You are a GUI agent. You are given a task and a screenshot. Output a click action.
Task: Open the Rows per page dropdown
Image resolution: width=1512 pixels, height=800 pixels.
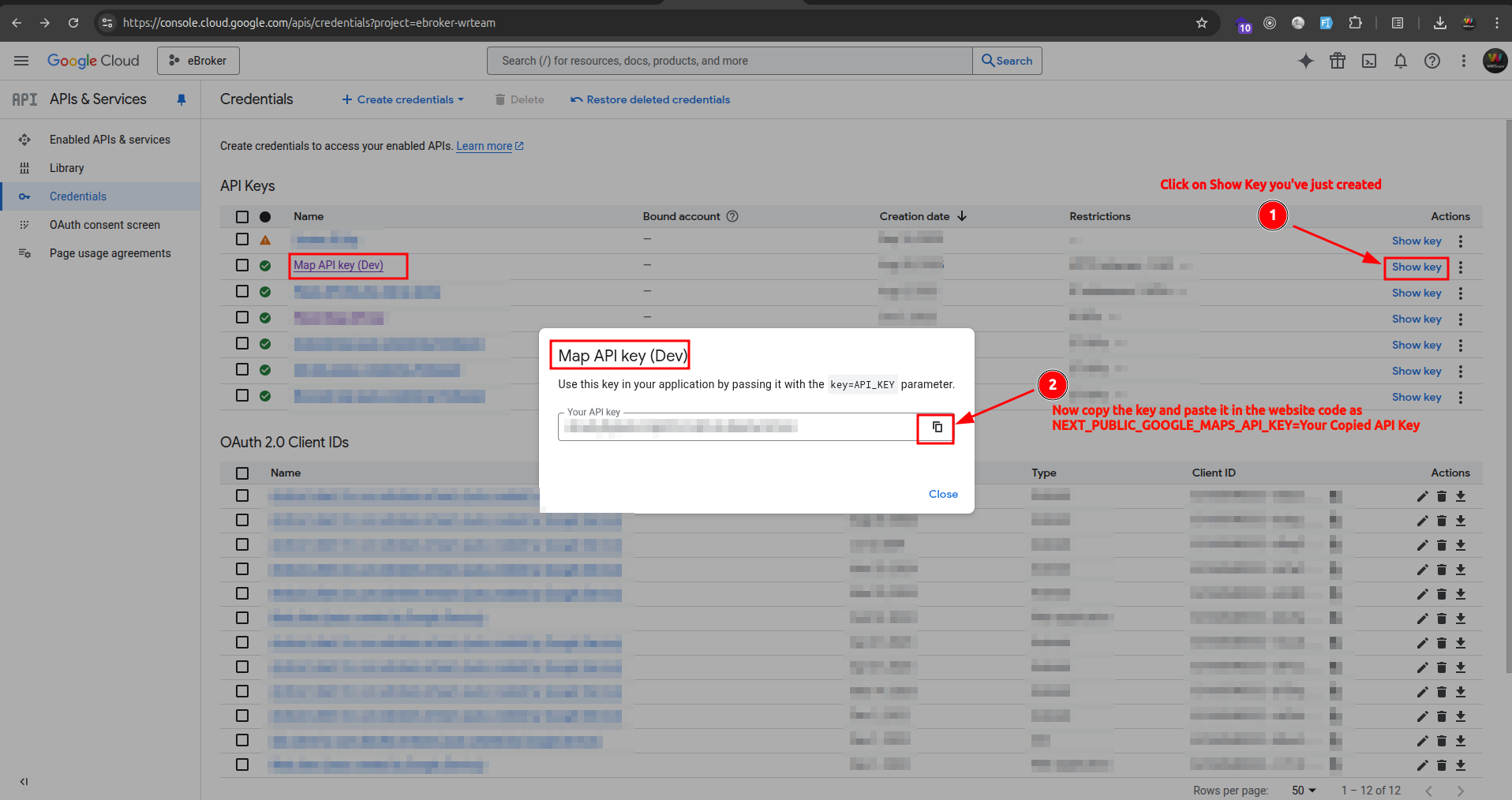(x=1304, y=790)
